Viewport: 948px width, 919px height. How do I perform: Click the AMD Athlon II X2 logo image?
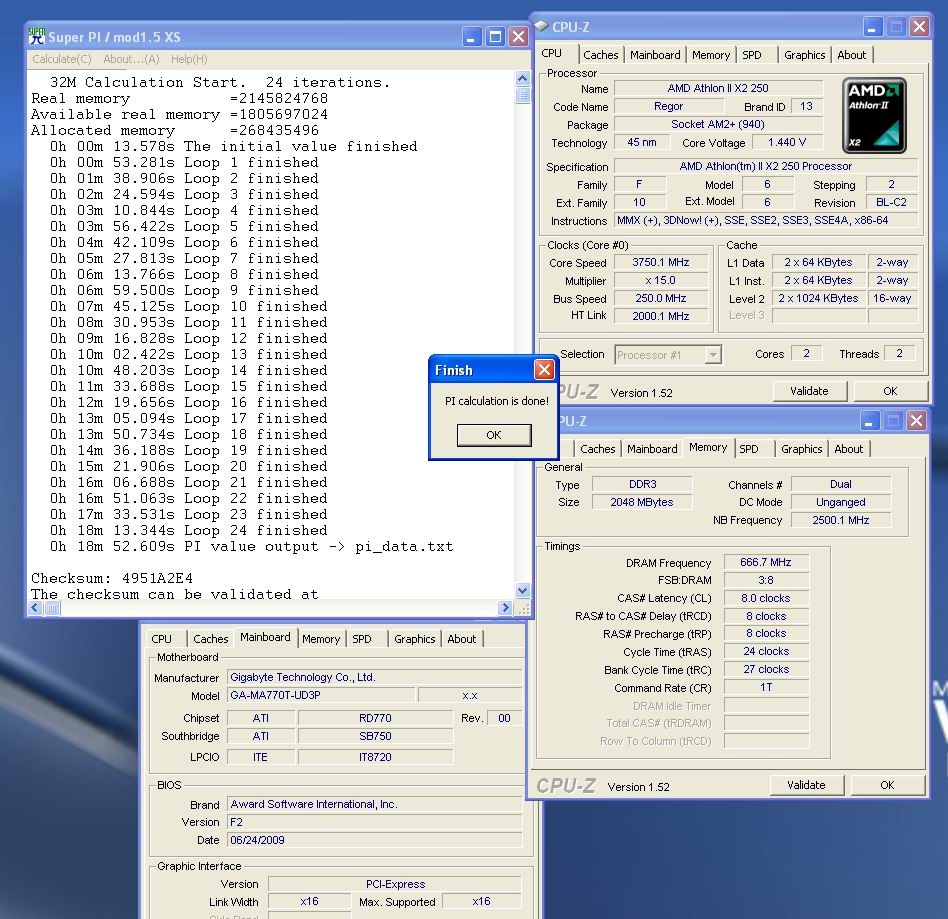(874, 115)
